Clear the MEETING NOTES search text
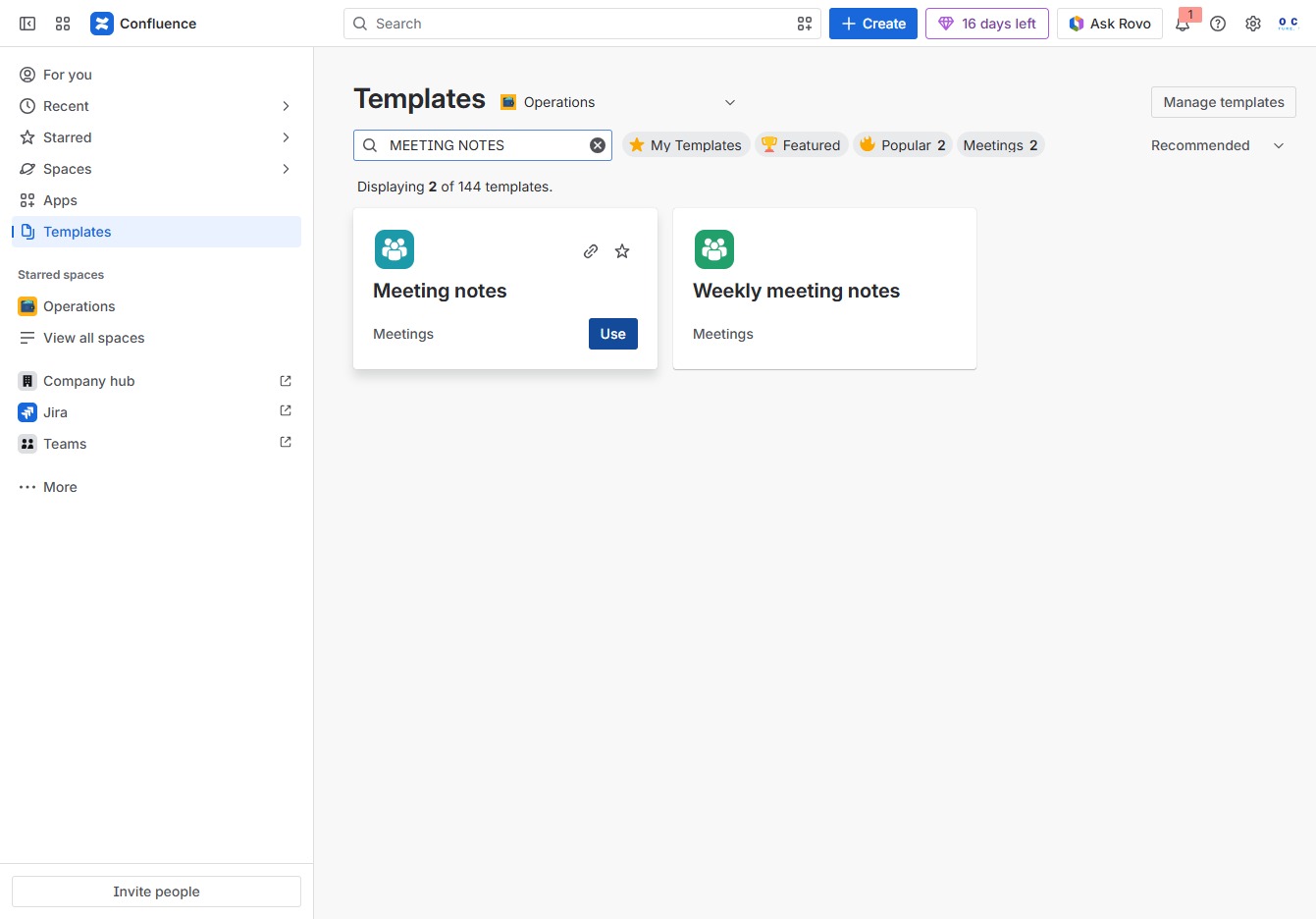 [598, 145]
